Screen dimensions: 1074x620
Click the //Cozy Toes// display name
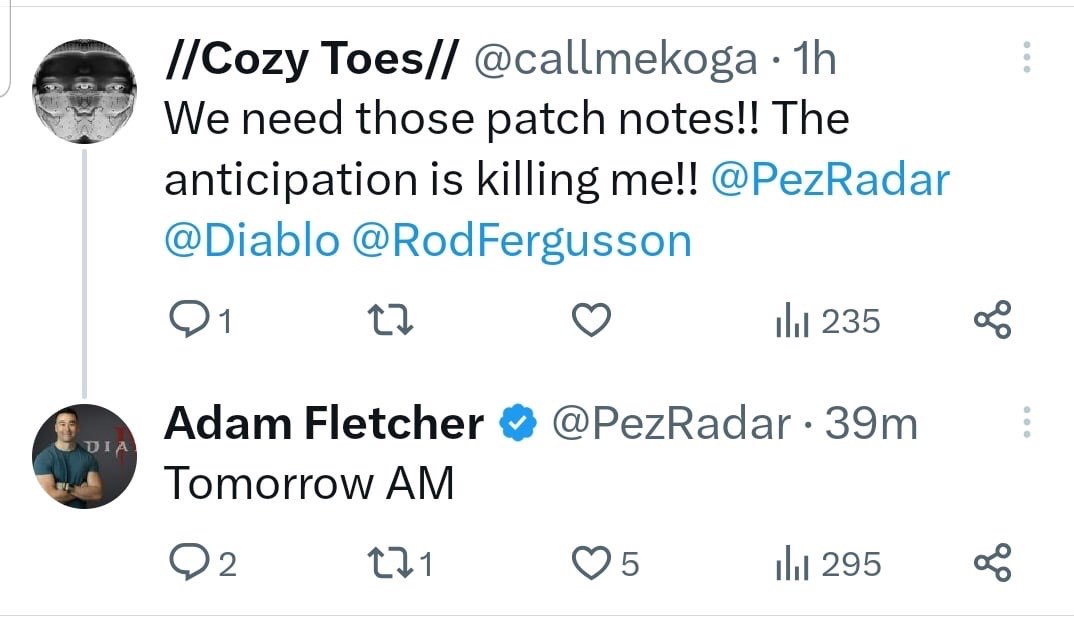[311, 60]
